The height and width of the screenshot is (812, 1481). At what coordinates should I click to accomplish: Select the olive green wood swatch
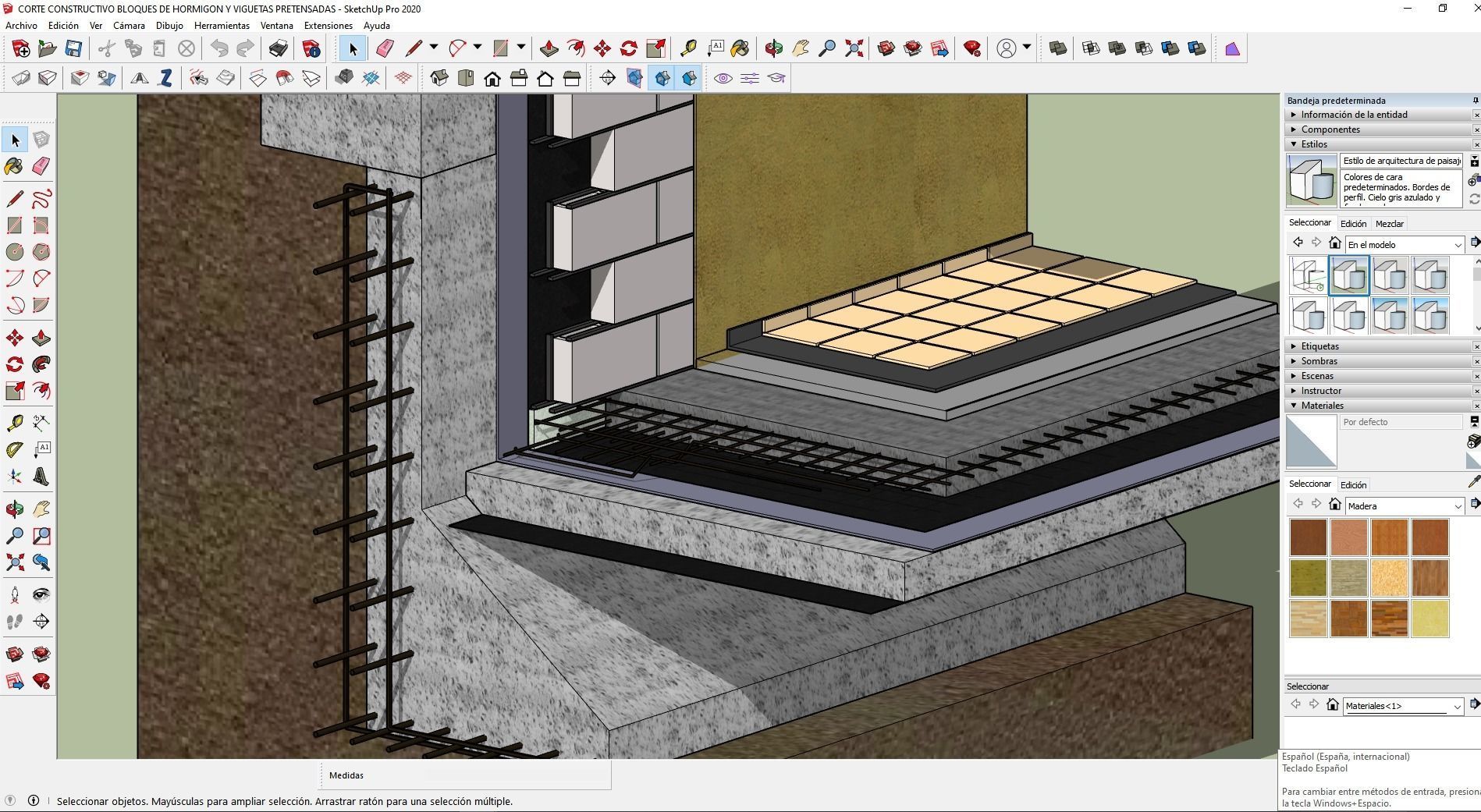point(1309,578)
